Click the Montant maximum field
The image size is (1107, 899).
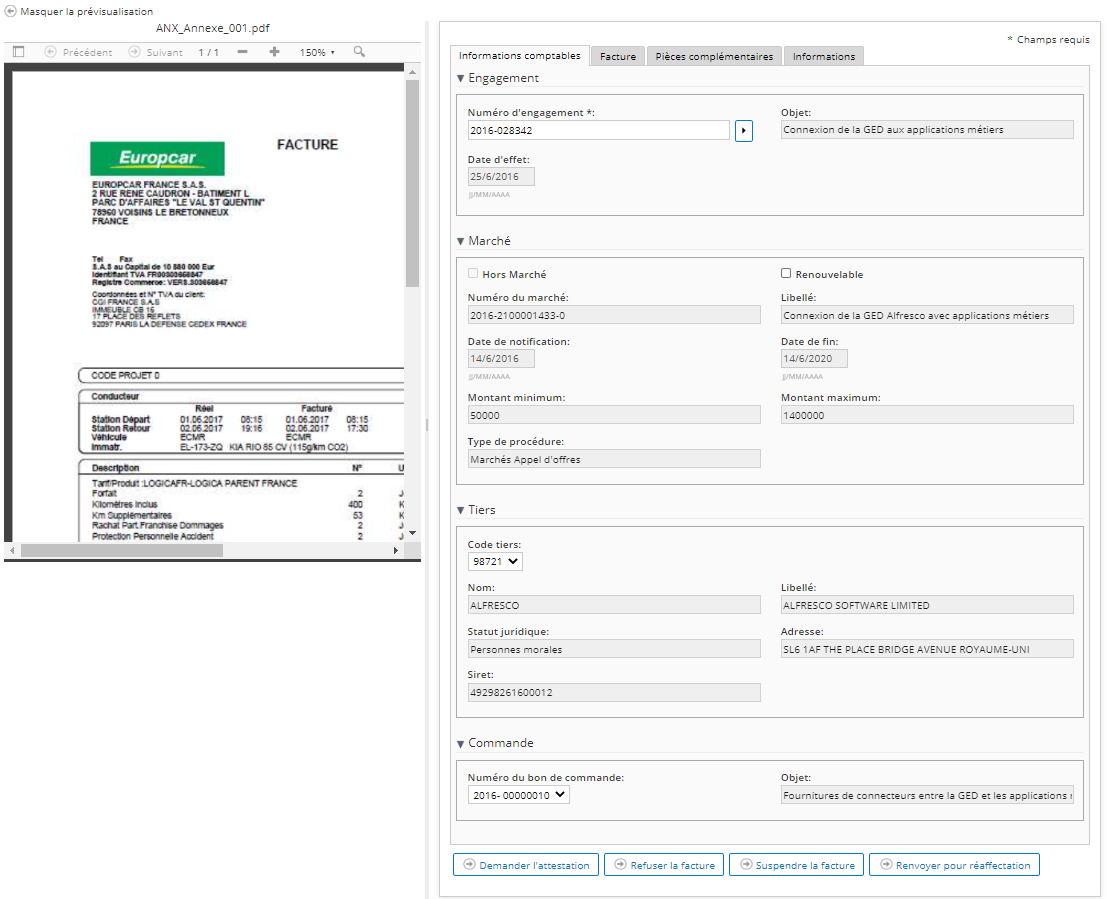(x=927, y=415)
